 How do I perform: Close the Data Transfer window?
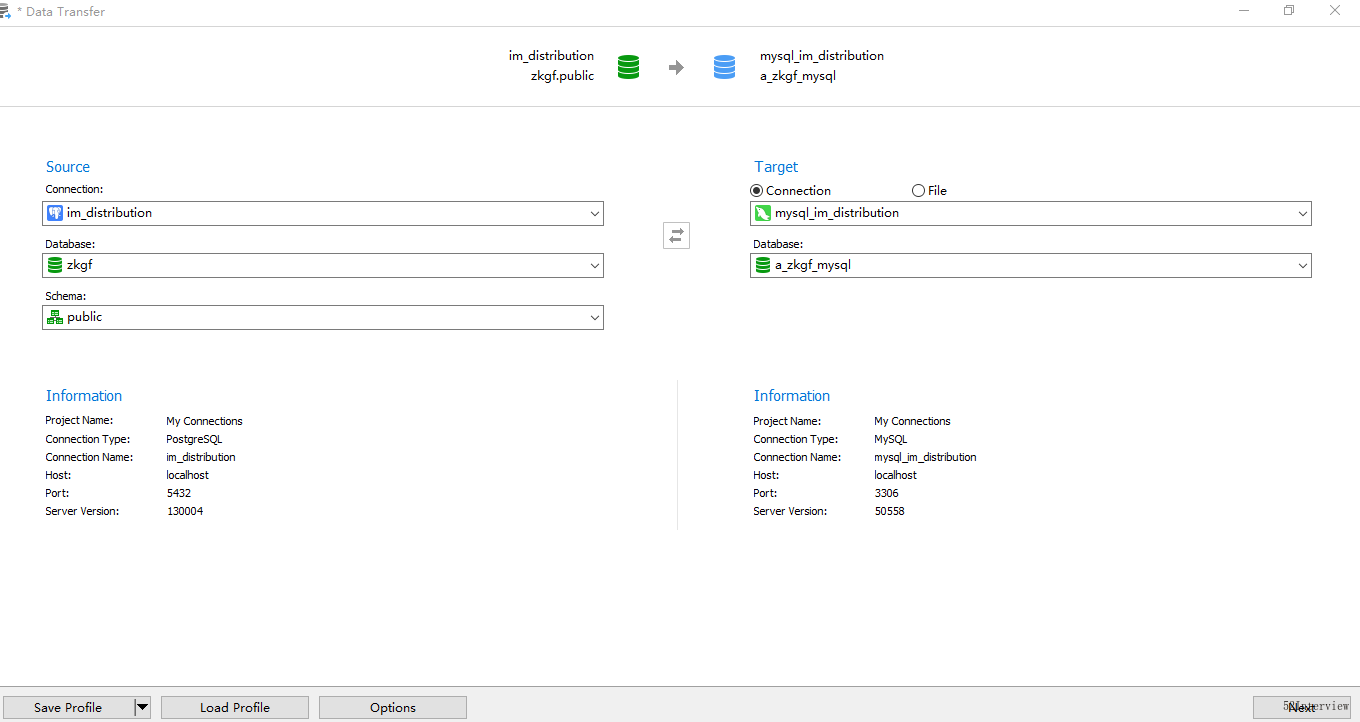pos(1335,11)
